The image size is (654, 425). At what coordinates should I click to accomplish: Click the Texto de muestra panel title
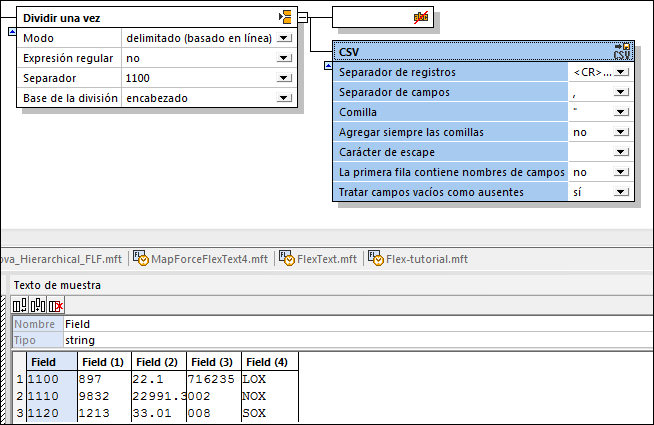[x=57, y=285]
